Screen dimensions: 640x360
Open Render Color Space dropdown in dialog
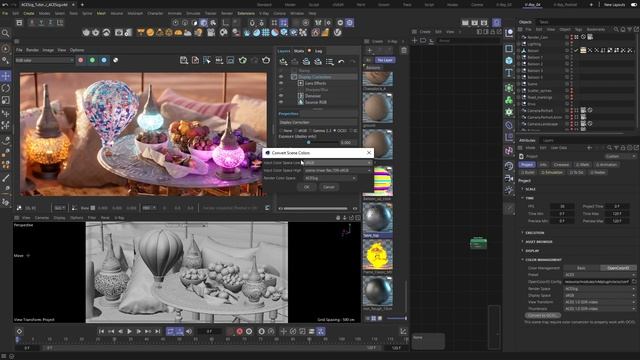(330, 178)
